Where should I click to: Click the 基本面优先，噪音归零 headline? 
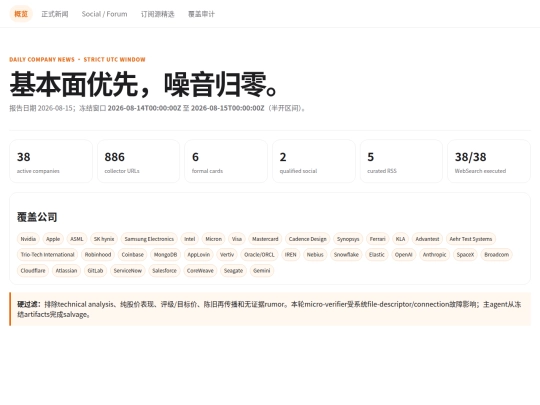[x=144, y=85]
